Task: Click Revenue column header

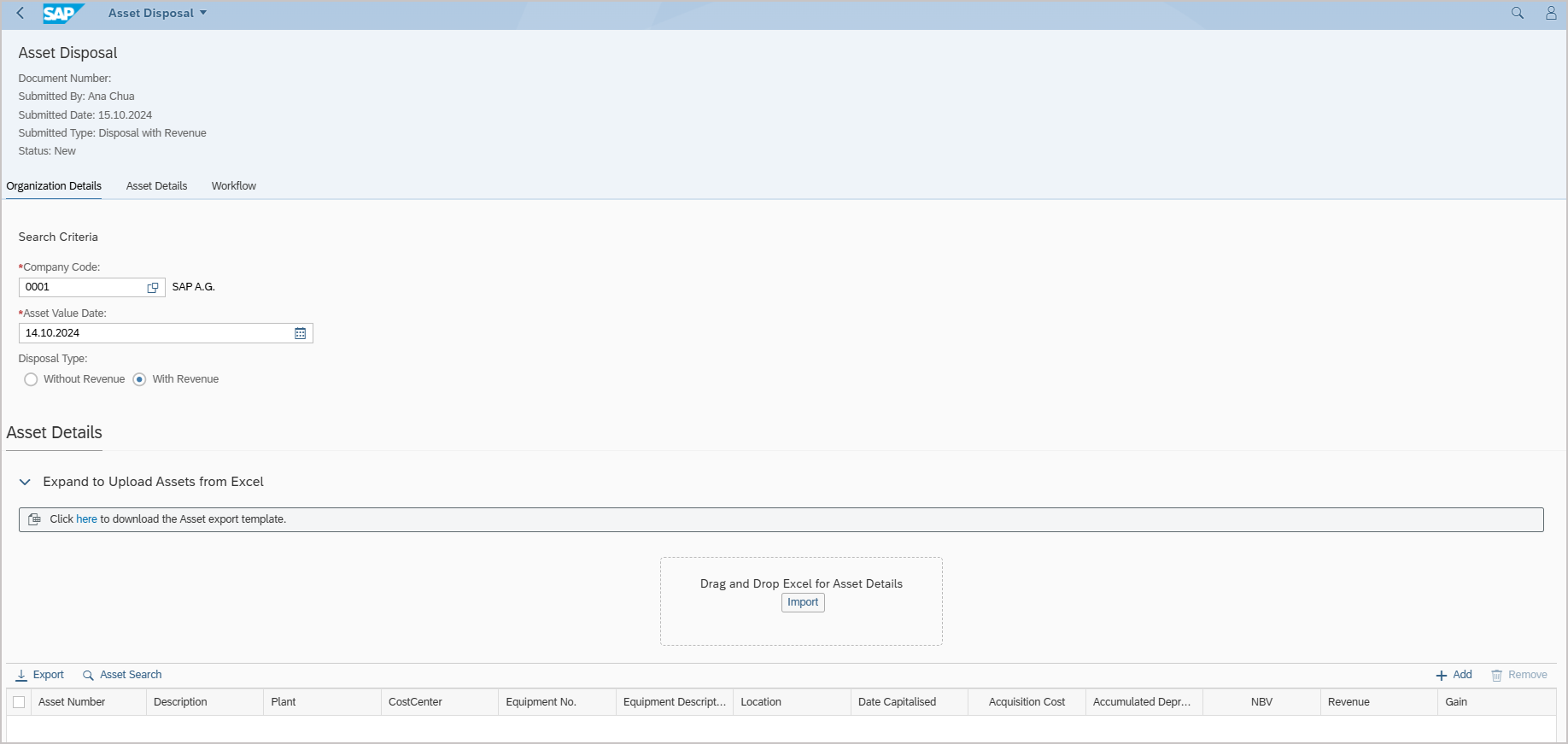Action: tap(1379, 702)
